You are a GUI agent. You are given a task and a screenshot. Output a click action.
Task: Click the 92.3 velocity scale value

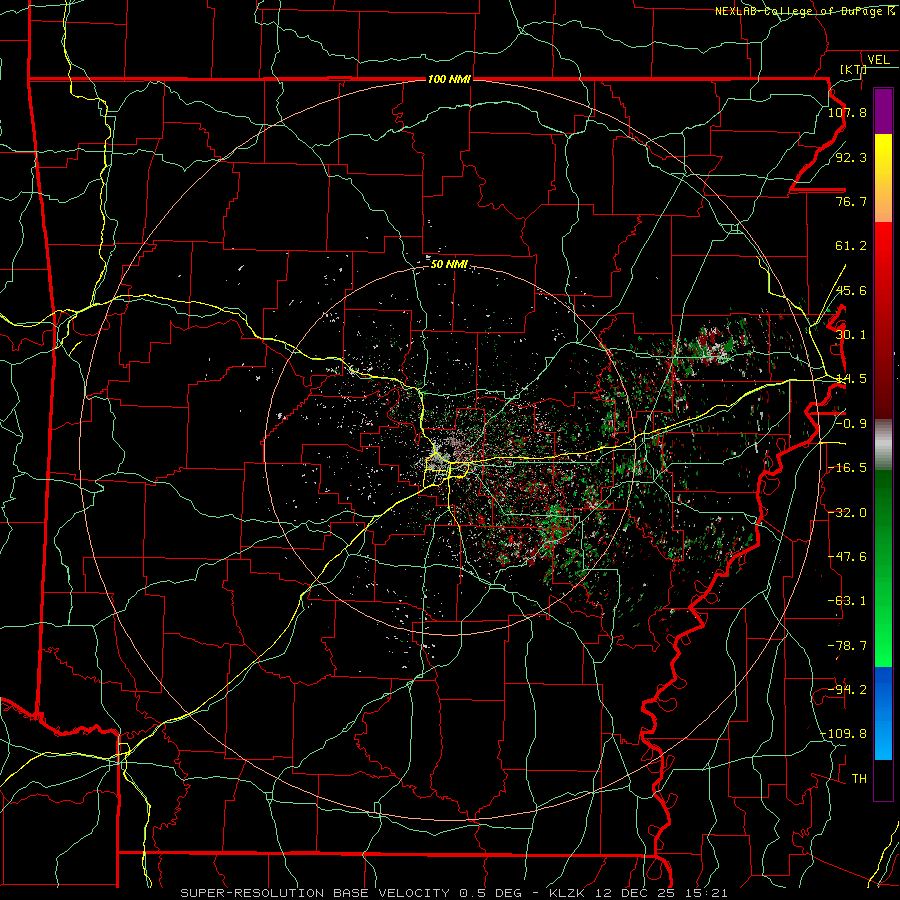point(851,157)
